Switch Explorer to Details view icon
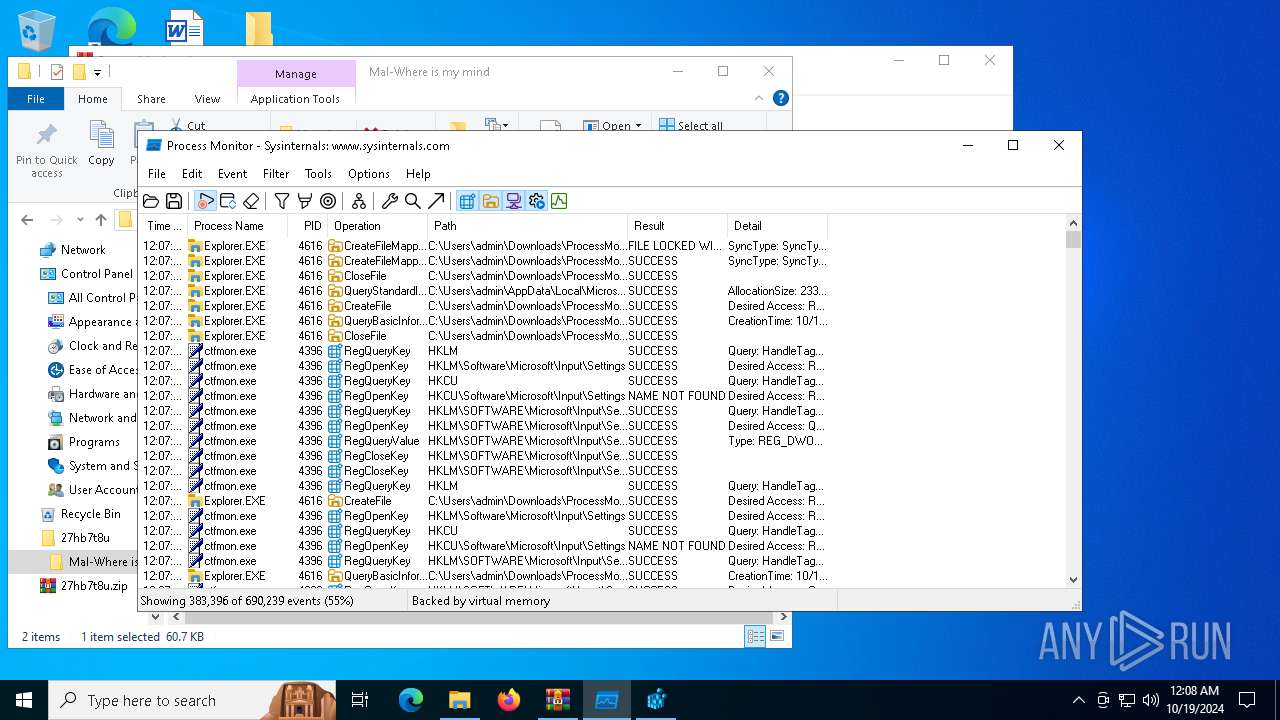 click(x=755, y=636)
